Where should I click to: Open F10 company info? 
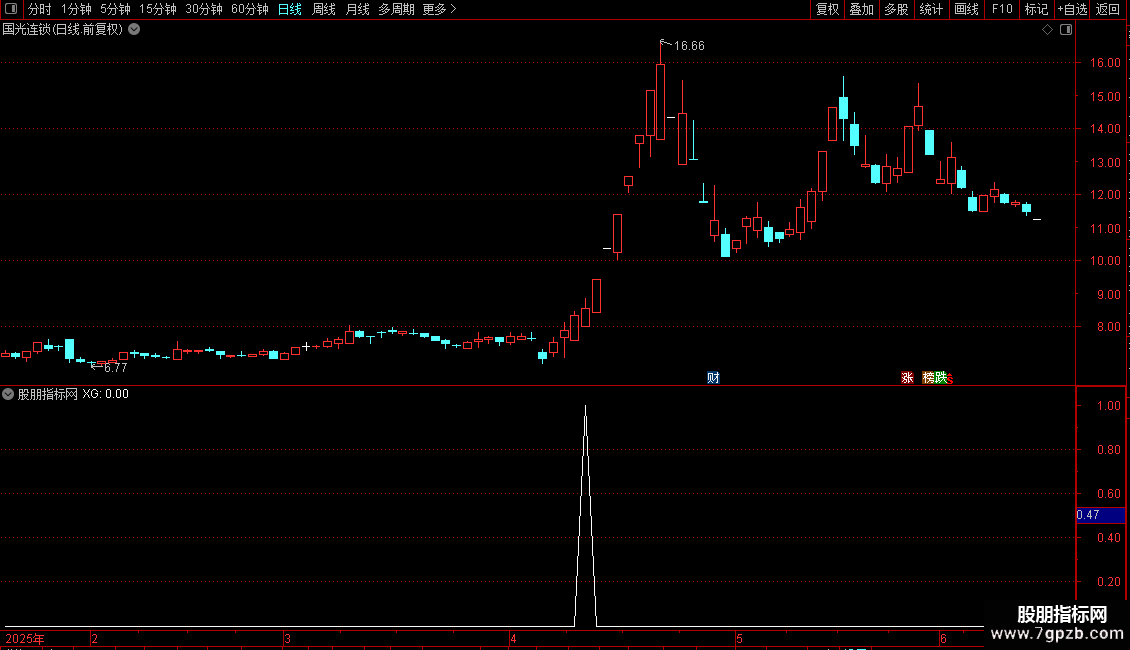point(1002,9)
